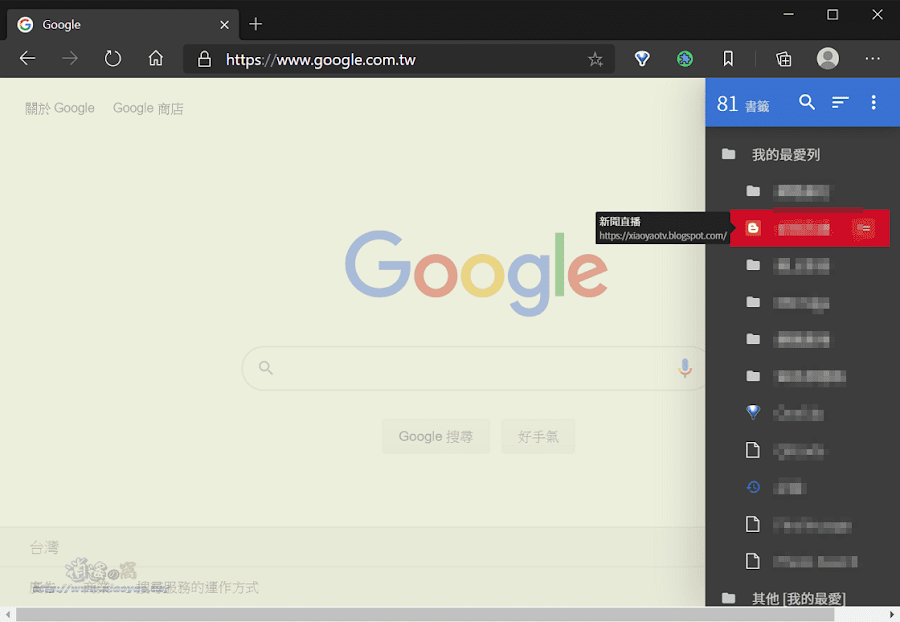Screen dimensions: 900x622
Task: Start voice search with microphone icon
Action: coord(684,368)
